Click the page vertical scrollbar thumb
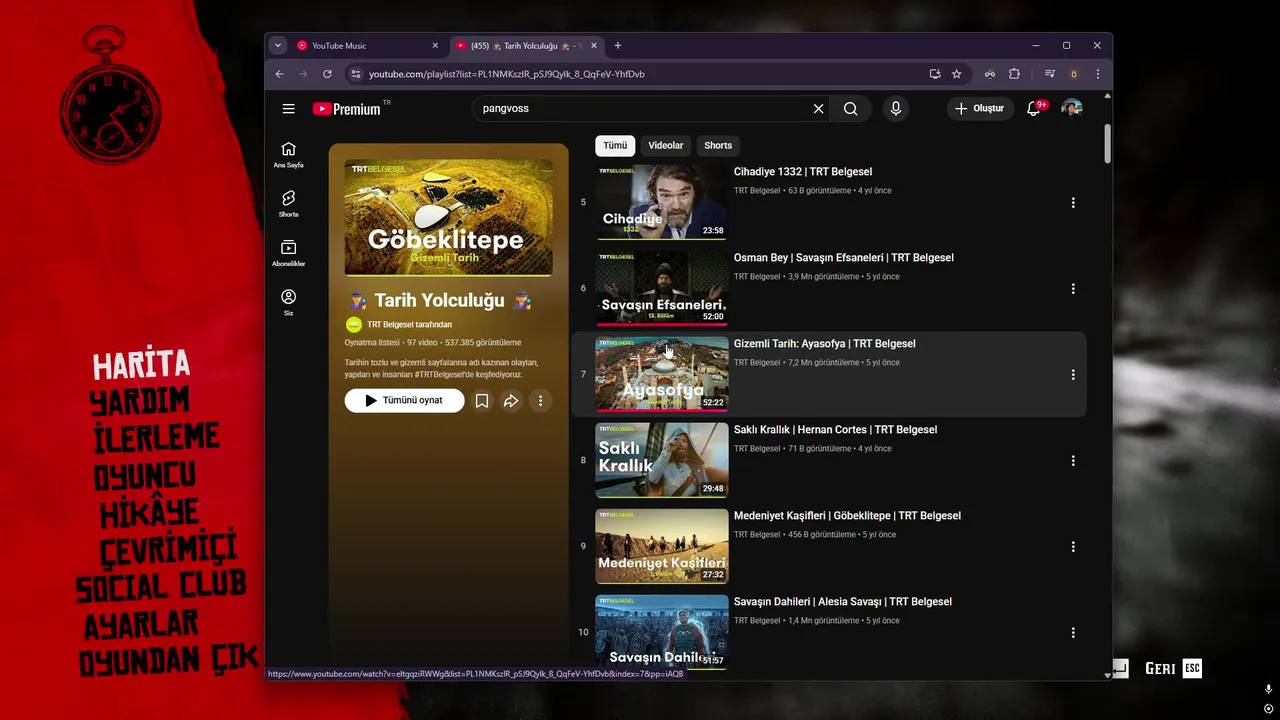The image size is (1280, 720). pyautogui.click(x=1107, y=143)
